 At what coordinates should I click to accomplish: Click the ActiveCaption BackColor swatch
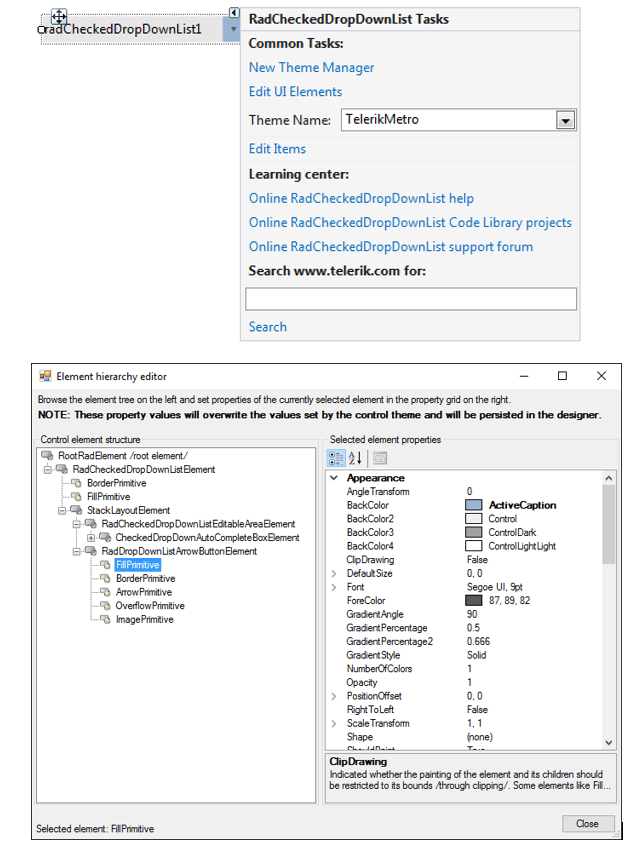[x=473, y=503]
